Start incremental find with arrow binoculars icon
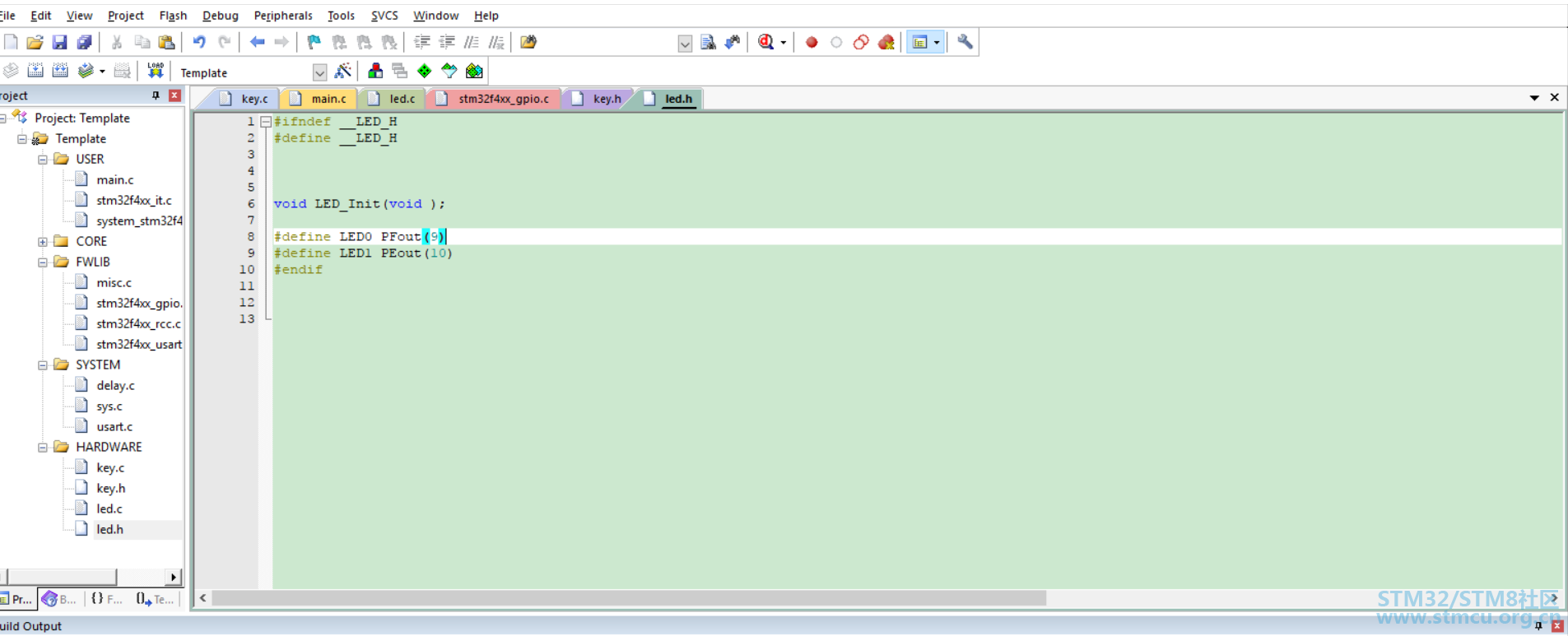1568x636 pixels. tap(733, 42)
